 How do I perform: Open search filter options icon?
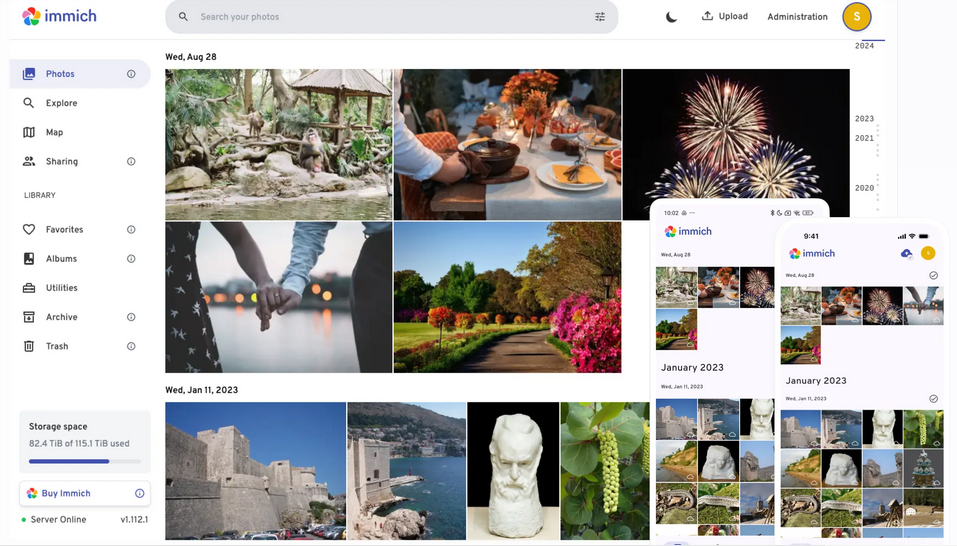(600, 17)
